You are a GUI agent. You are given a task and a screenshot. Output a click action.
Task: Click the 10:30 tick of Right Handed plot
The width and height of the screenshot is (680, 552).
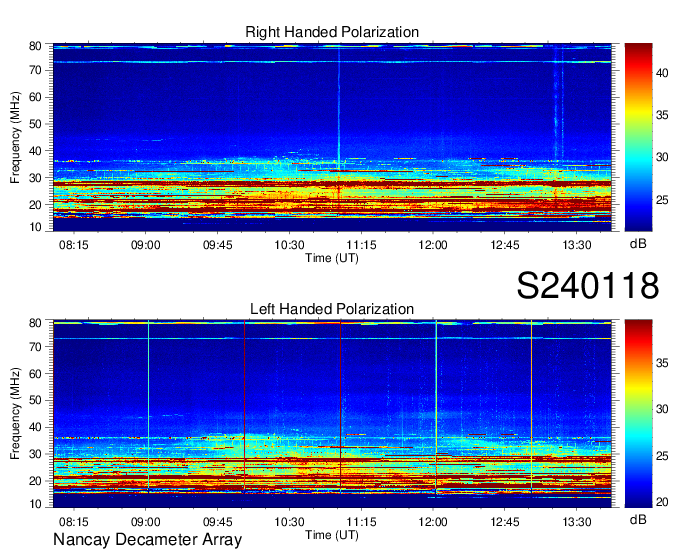[289, 245]
